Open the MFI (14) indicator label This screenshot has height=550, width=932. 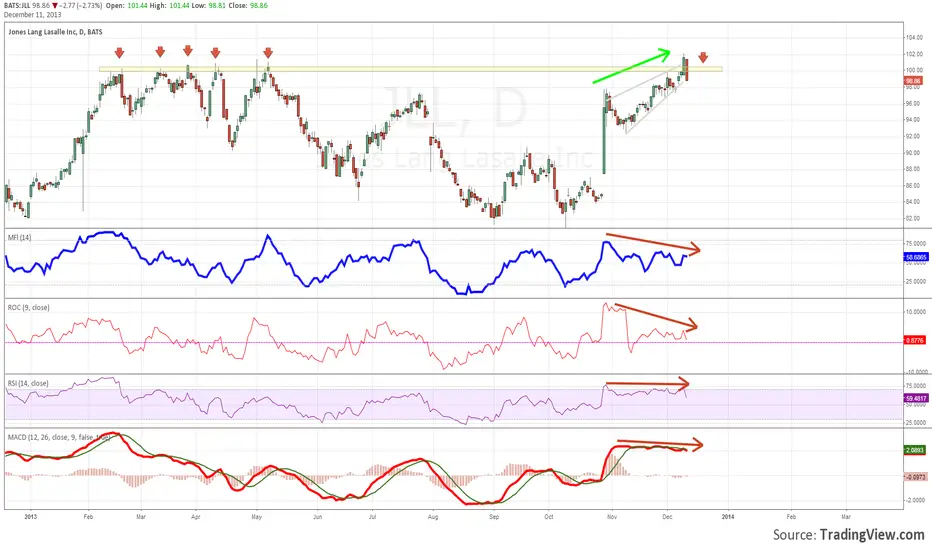20,238
